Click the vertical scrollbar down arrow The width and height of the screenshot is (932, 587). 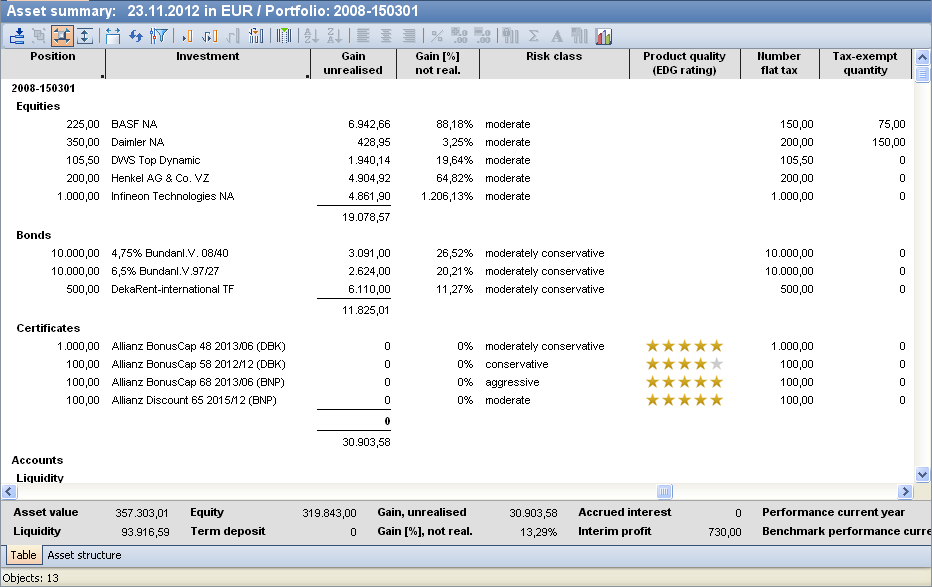[x=922, y=475]
